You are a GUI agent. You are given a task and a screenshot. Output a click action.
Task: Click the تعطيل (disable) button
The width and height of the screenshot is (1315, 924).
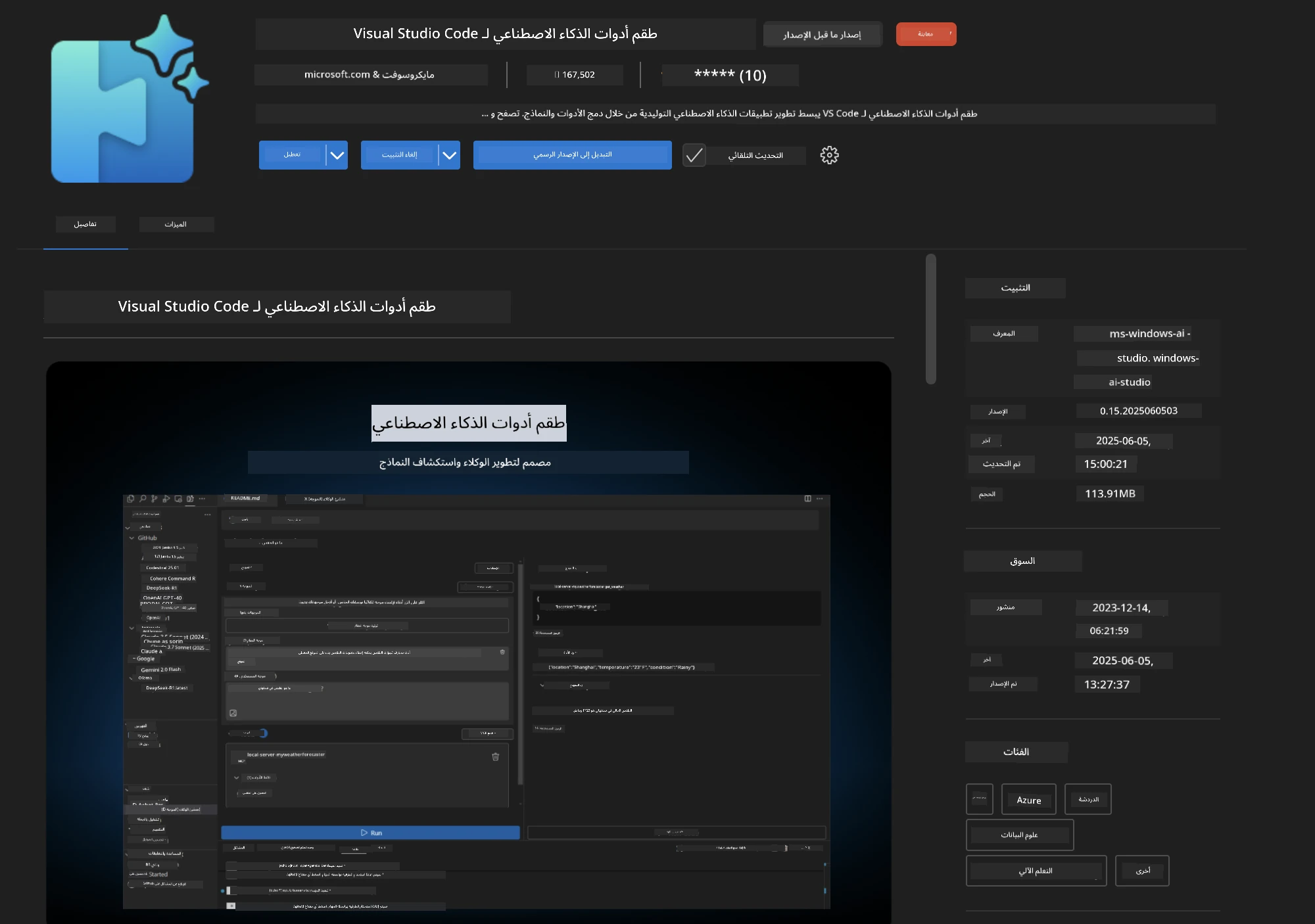292,155
